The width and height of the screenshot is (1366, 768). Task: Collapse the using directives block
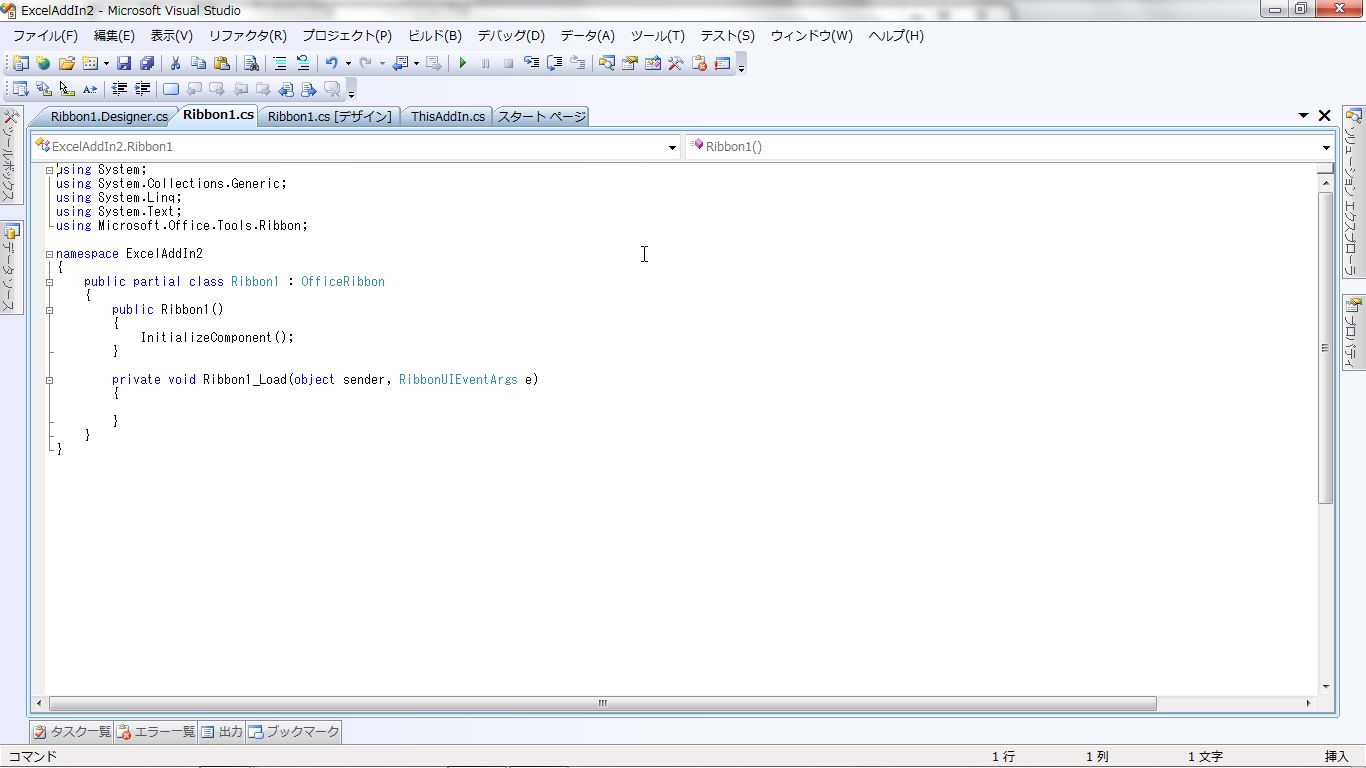click(49, 170)
